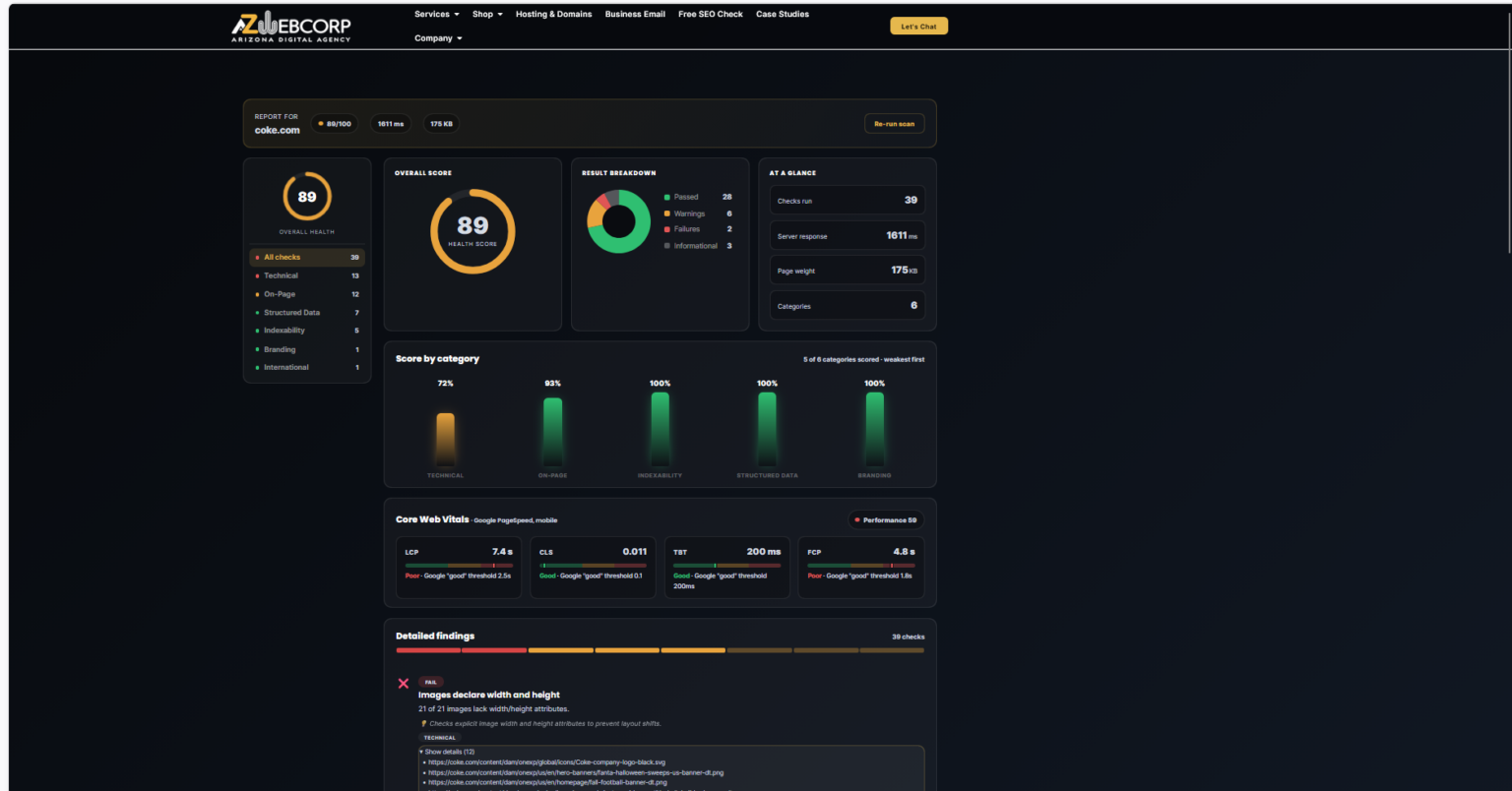Click the Technical 72% score bar

point(445,439)
